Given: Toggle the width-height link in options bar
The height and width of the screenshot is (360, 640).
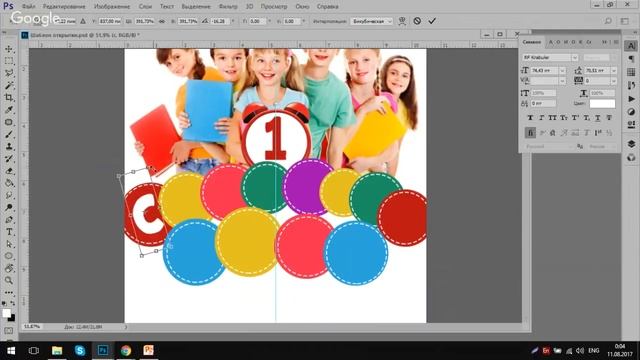Looking at the screenshot, I should click(162, 21).
